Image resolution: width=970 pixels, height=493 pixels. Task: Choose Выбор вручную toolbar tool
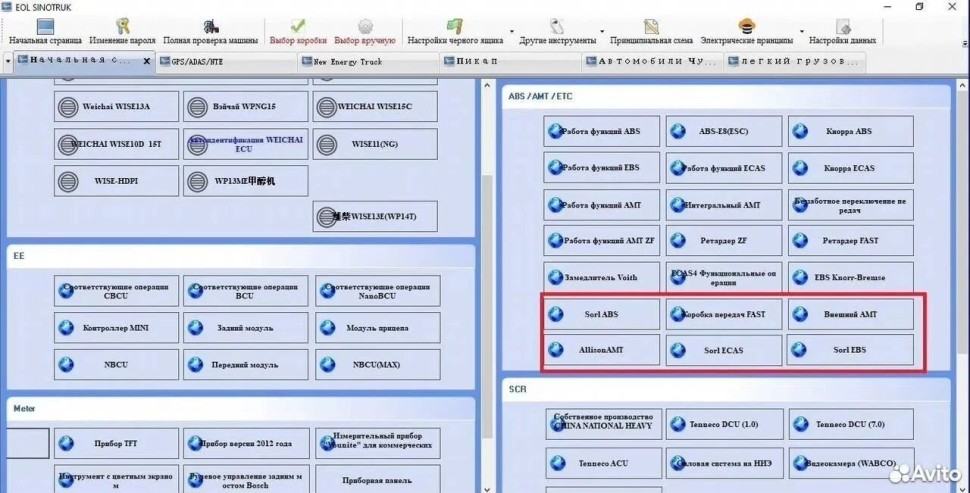point(364,31)
